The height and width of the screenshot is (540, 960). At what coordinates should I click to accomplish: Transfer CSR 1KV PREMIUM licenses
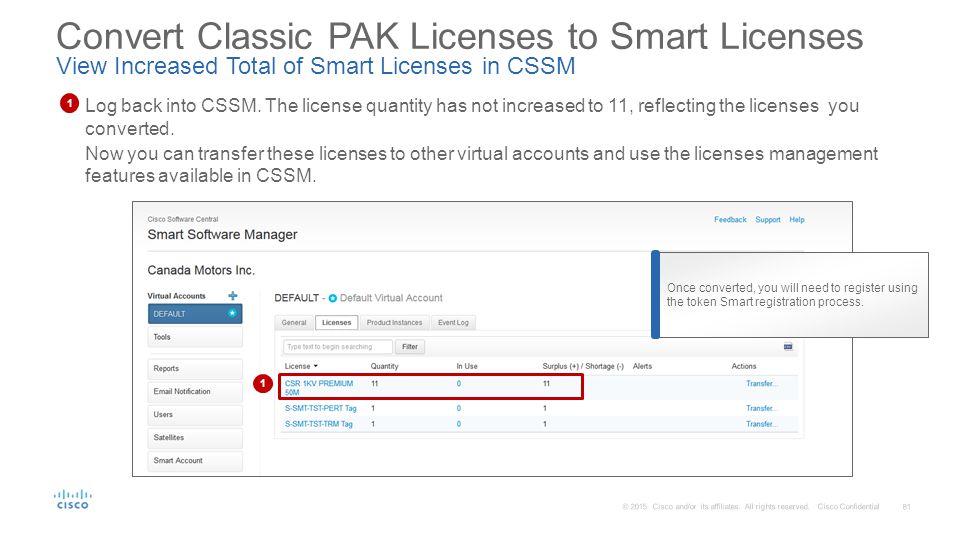(x=761, y=383)
